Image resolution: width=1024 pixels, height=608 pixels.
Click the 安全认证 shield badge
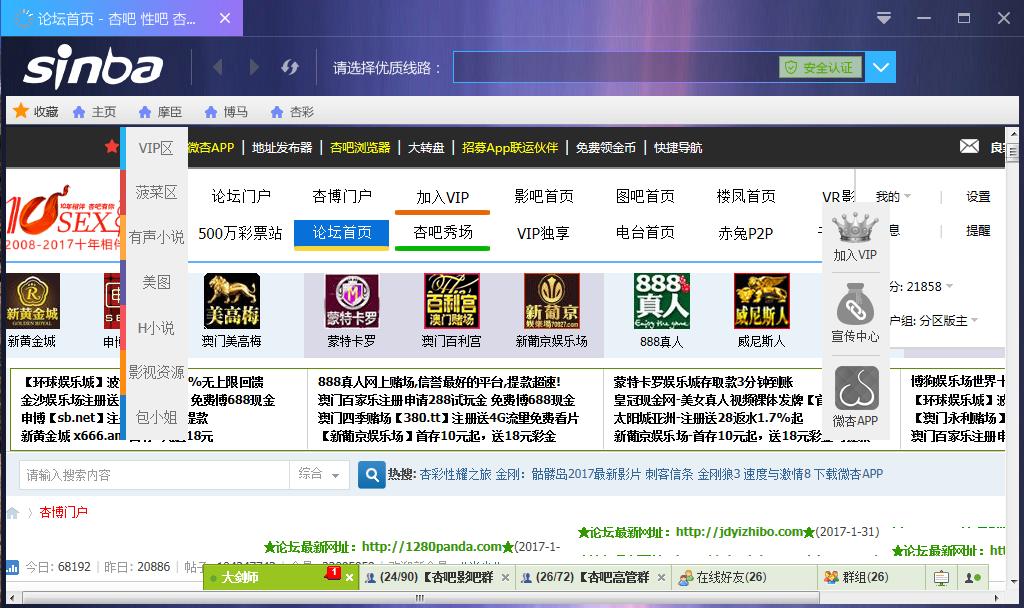click(x=820, y=67)
